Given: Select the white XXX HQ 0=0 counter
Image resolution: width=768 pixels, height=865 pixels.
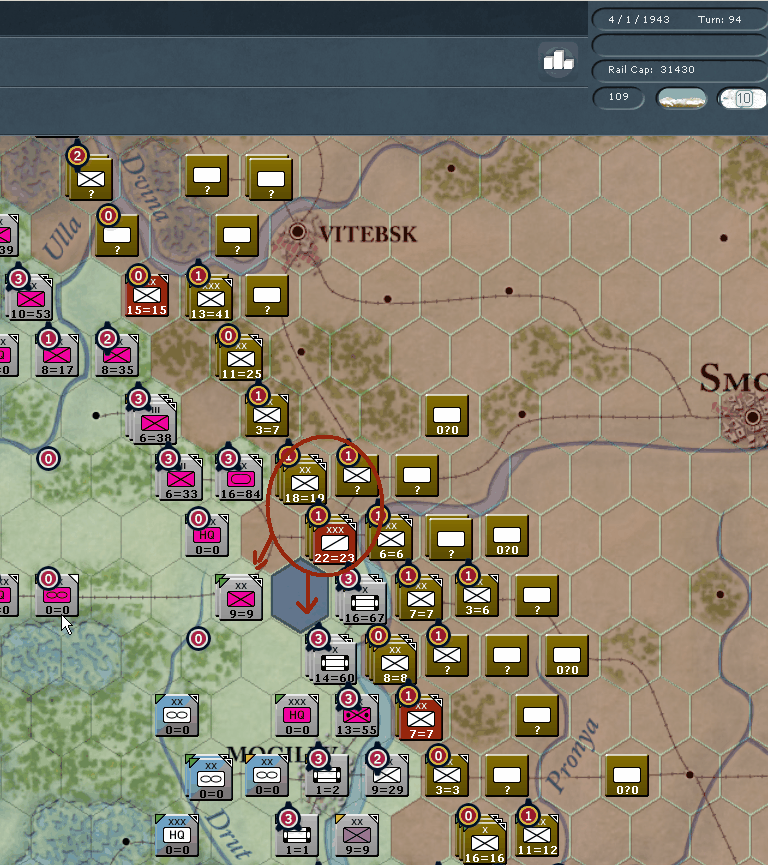Looking at the screenshot, I should (x=177, y=835).
